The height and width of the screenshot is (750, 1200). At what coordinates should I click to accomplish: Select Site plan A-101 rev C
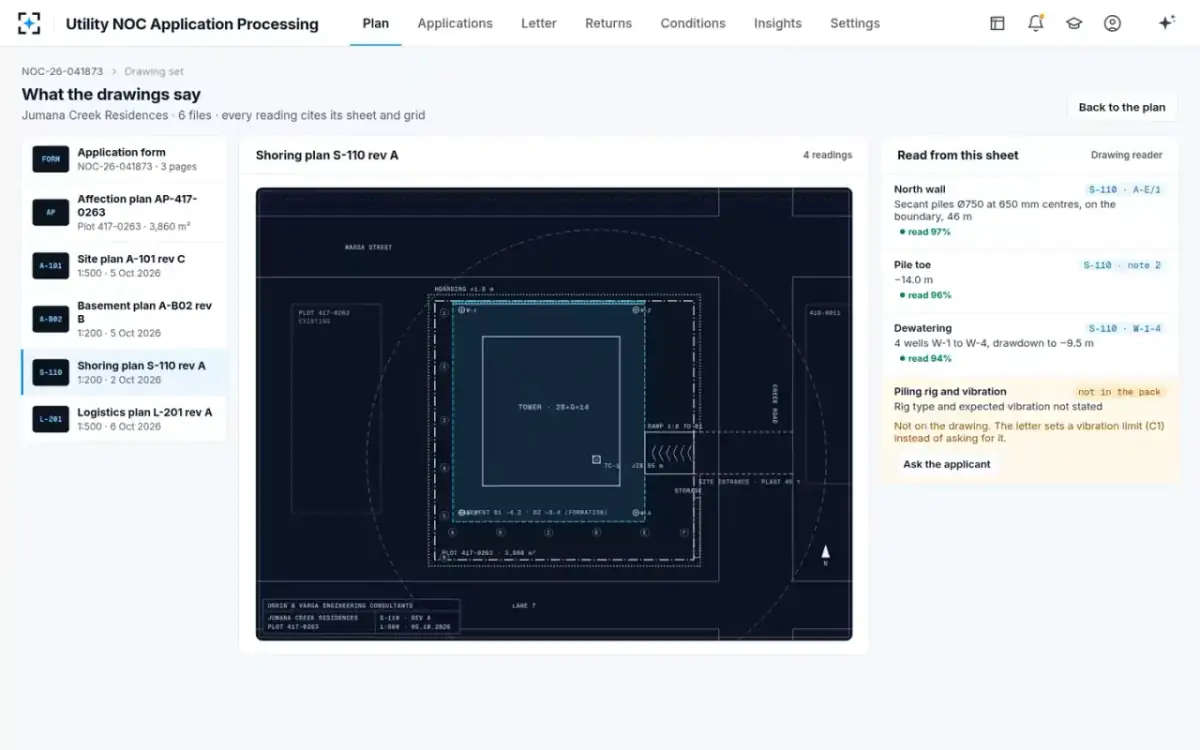[x=124, y=266]
